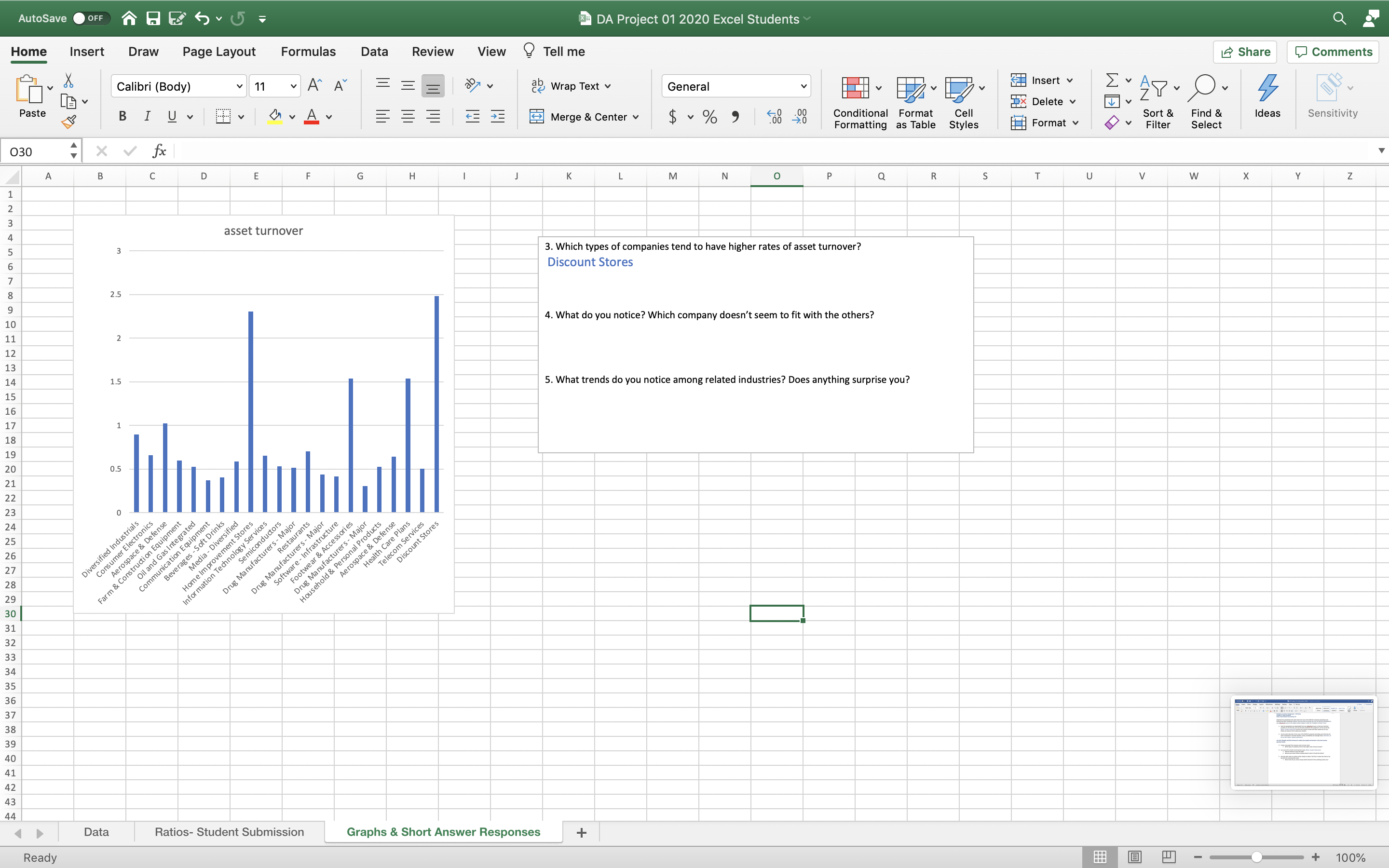The width and height of the screenshot is (1389, 868).
Task: Open the font name dropdown
Action: [239, 86]
